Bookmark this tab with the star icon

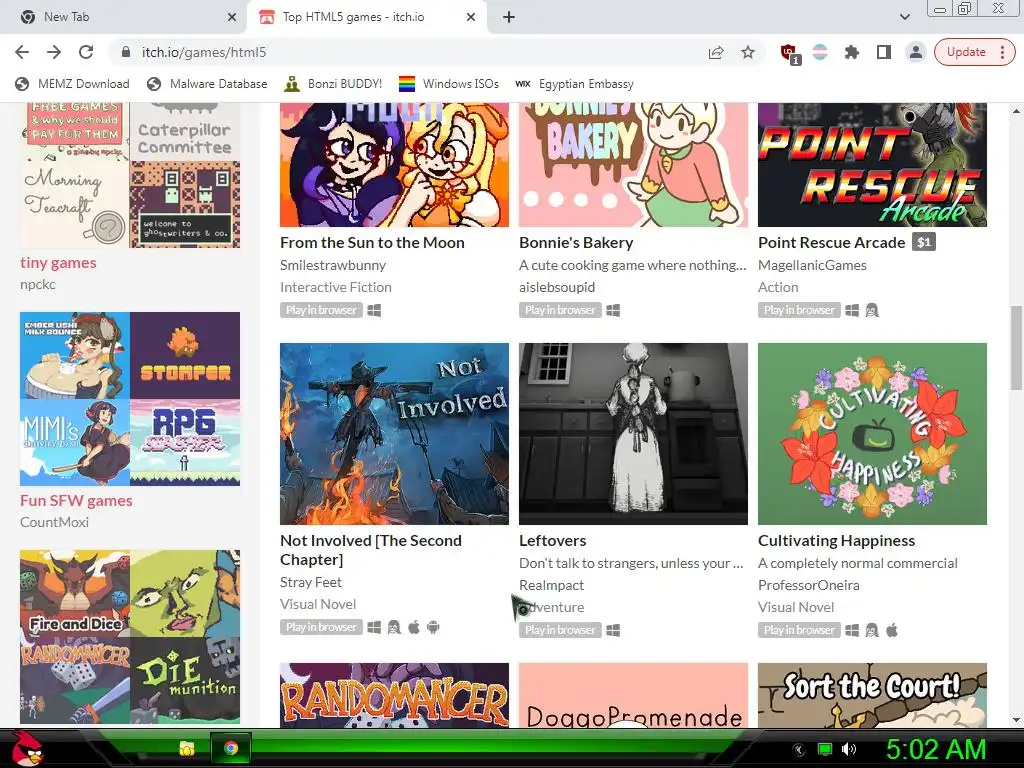[x=748, y=52]
